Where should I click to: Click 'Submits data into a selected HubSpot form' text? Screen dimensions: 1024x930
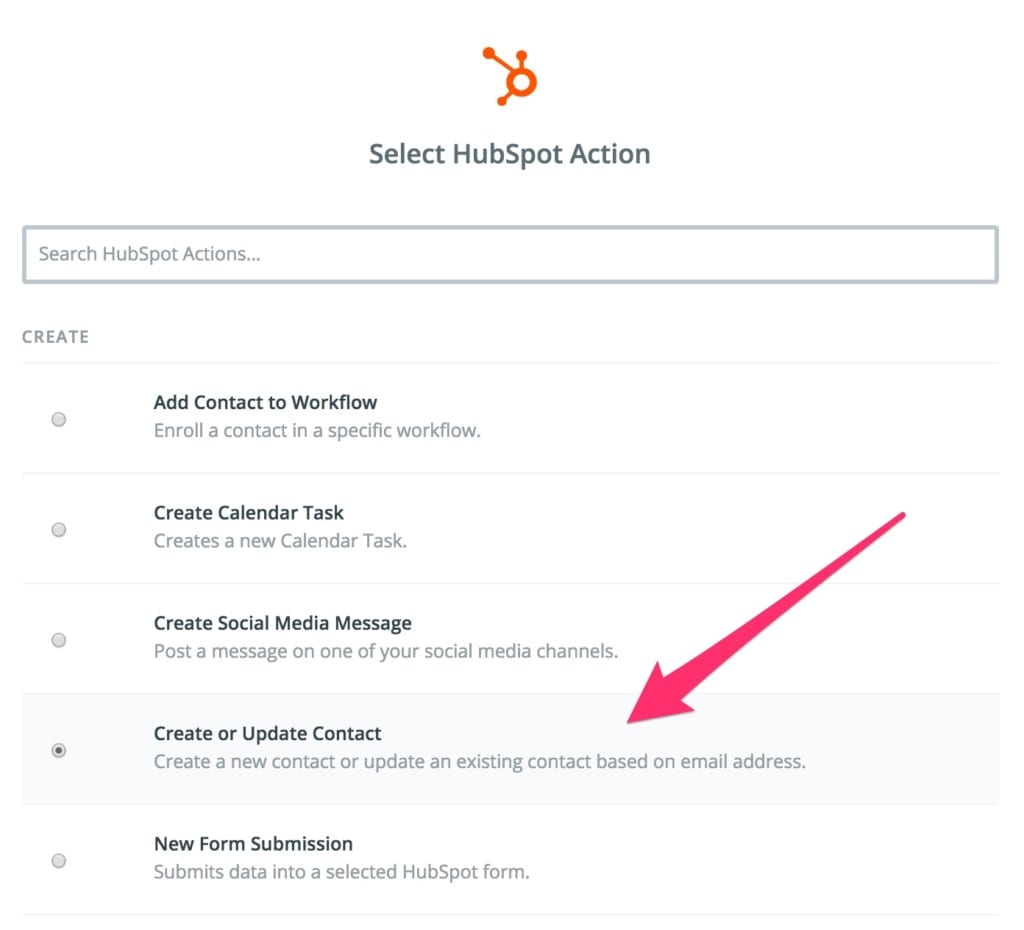pos(342,872)
